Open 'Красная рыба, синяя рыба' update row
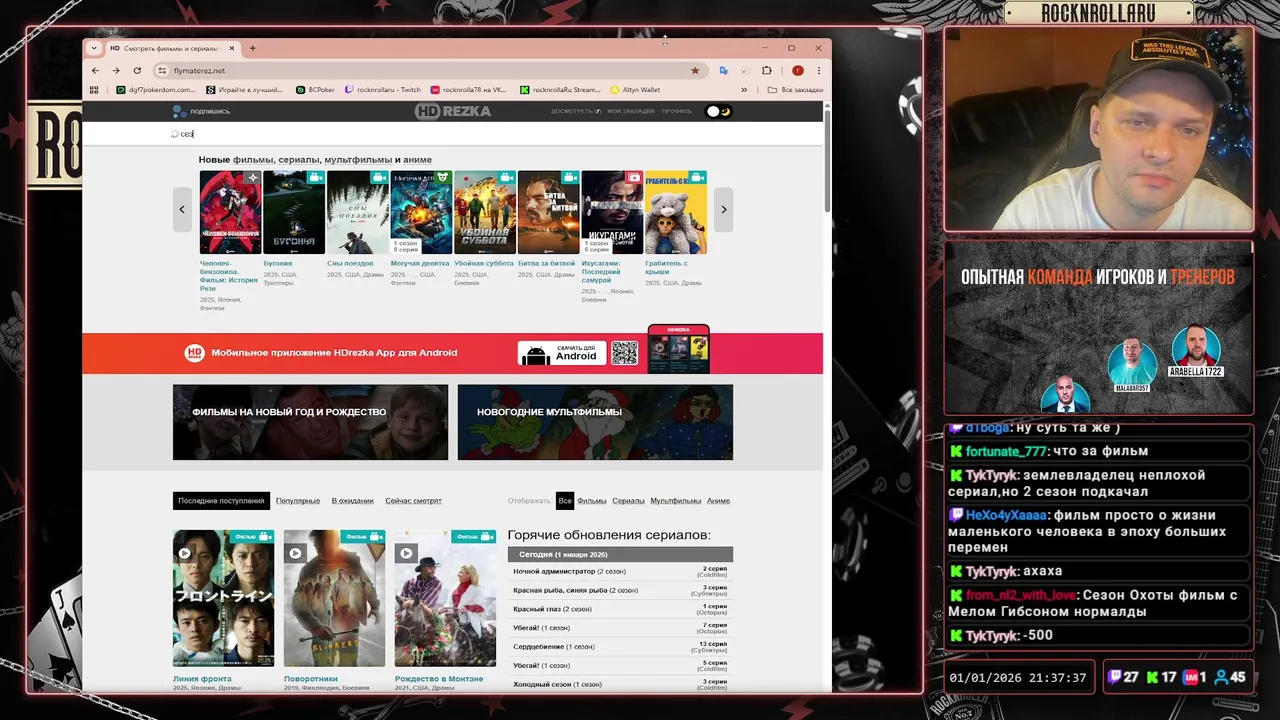1280x720 pixels. [x=620, y=590]
